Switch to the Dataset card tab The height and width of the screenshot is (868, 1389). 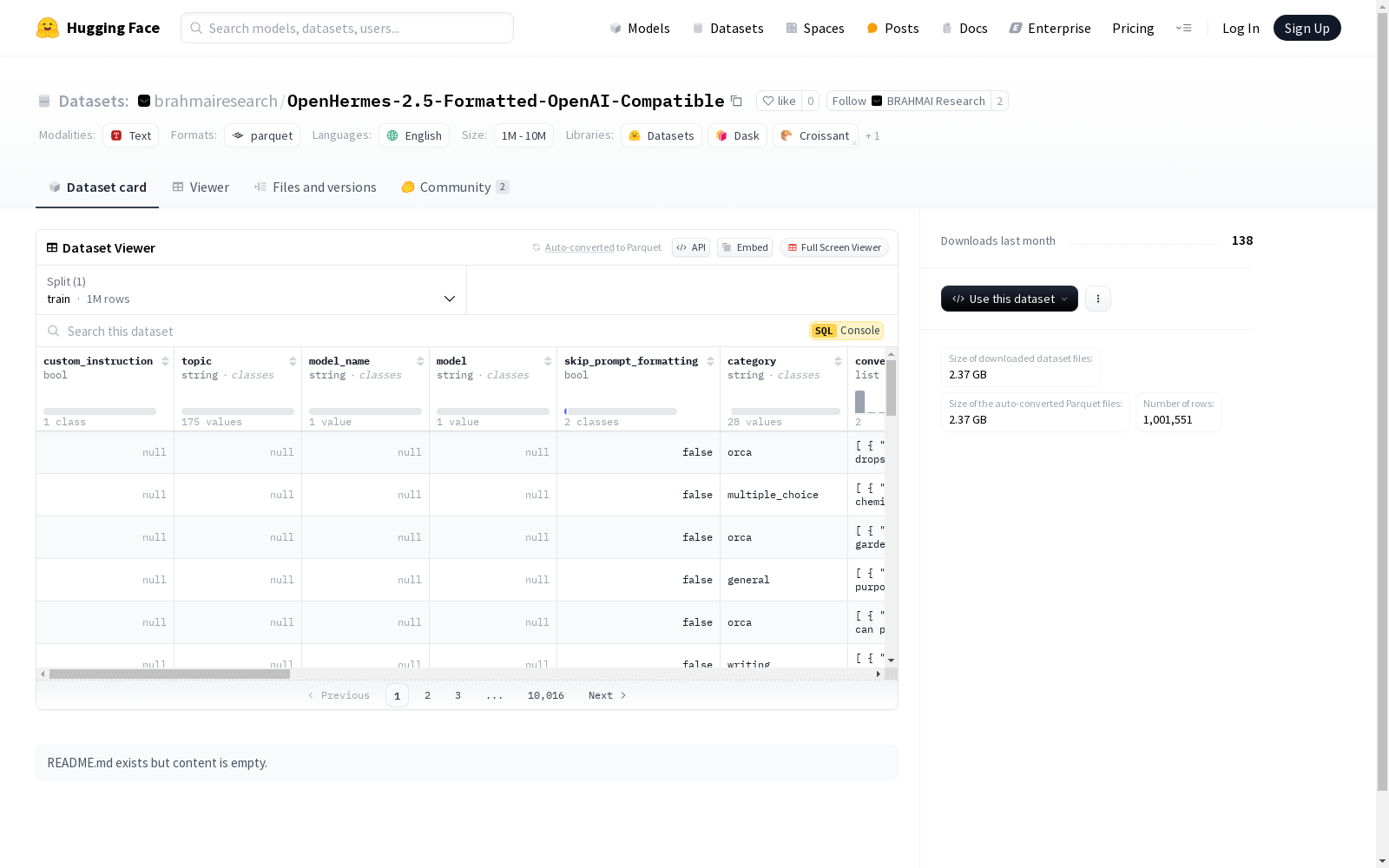click(97, 187)
